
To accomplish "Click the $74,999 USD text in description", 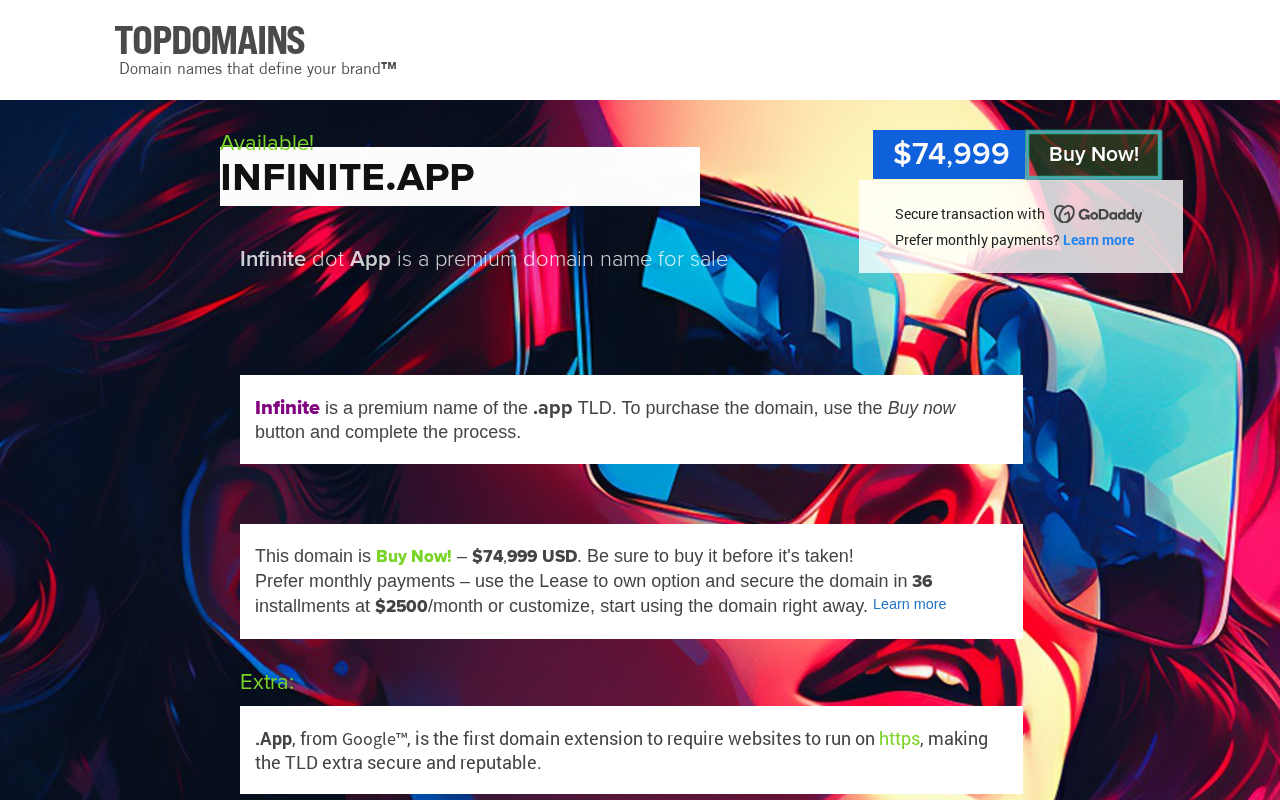I will (524, 556).
